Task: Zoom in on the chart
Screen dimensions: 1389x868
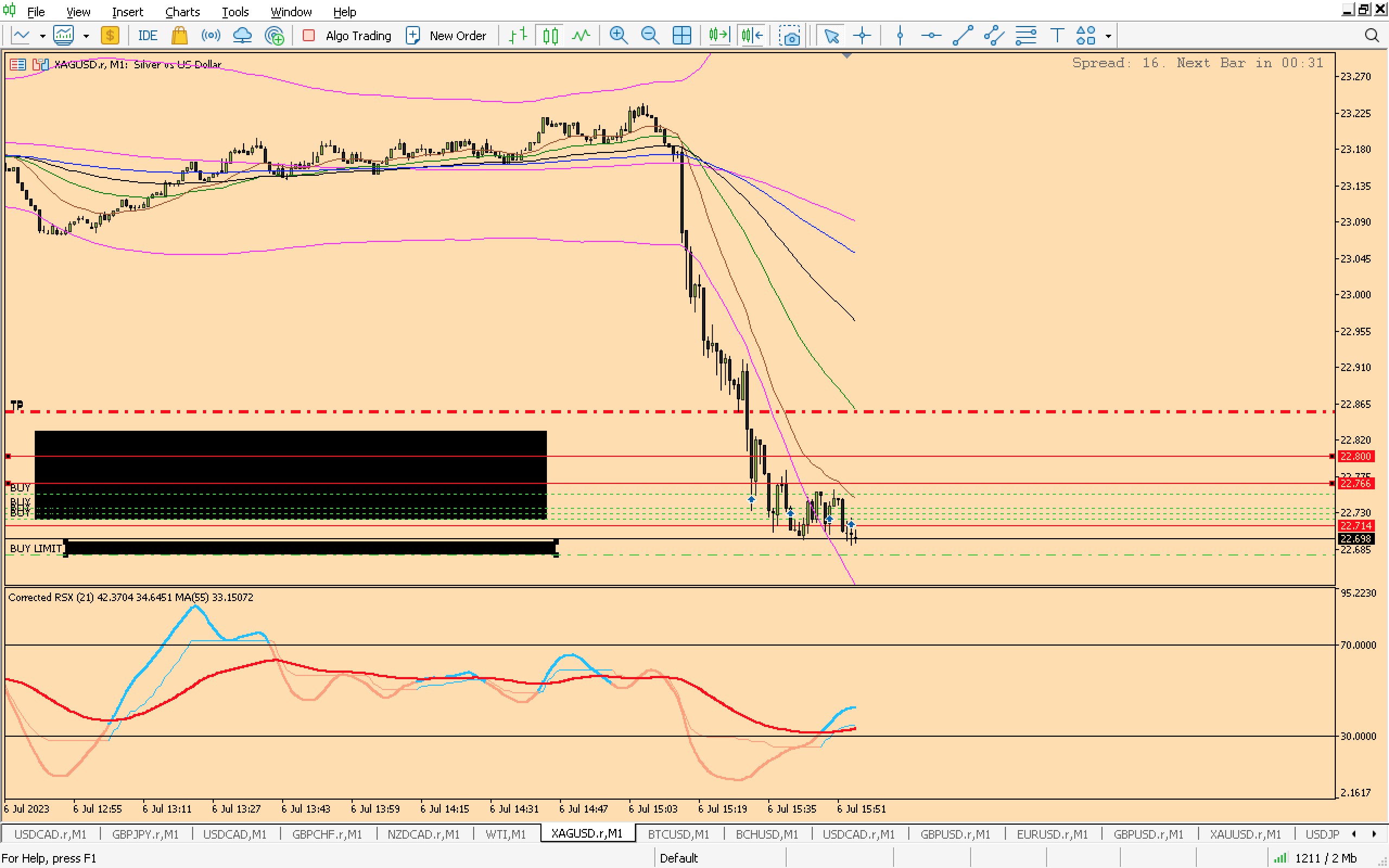Action: (618, 36)
